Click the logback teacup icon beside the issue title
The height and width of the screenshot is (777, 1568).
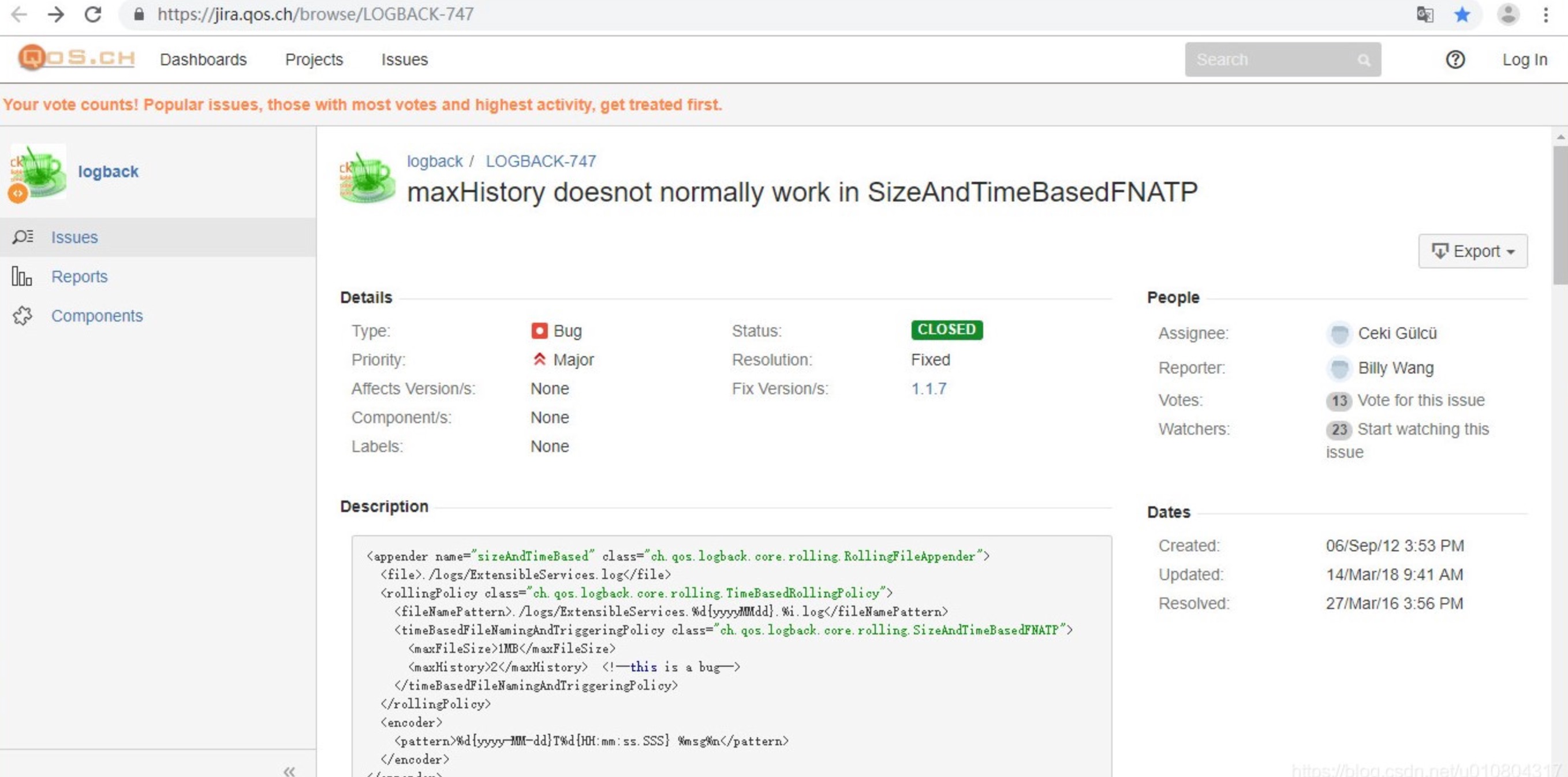(367, 177)
